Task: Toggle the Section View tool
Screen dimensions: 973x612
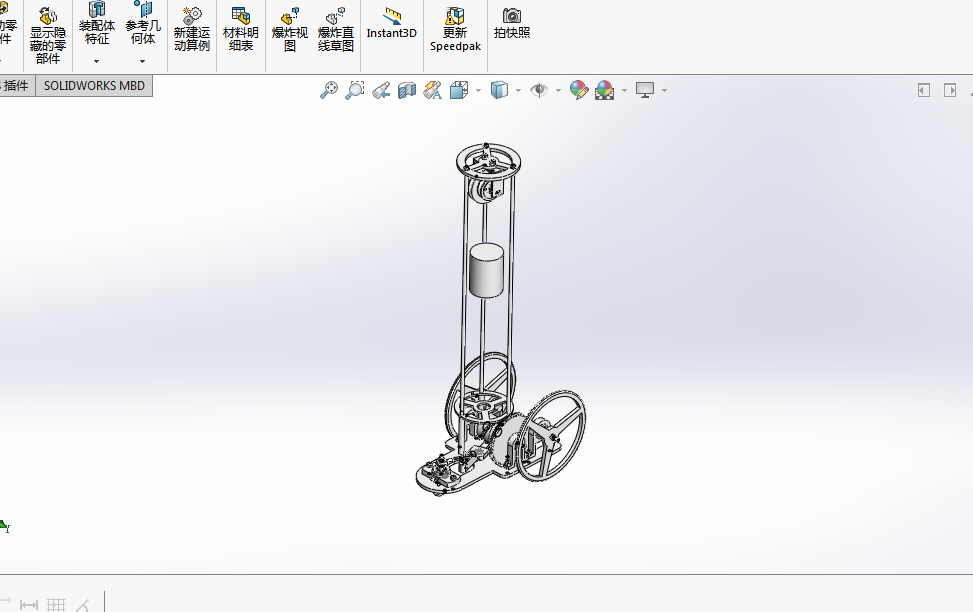Action: [407, 90]
